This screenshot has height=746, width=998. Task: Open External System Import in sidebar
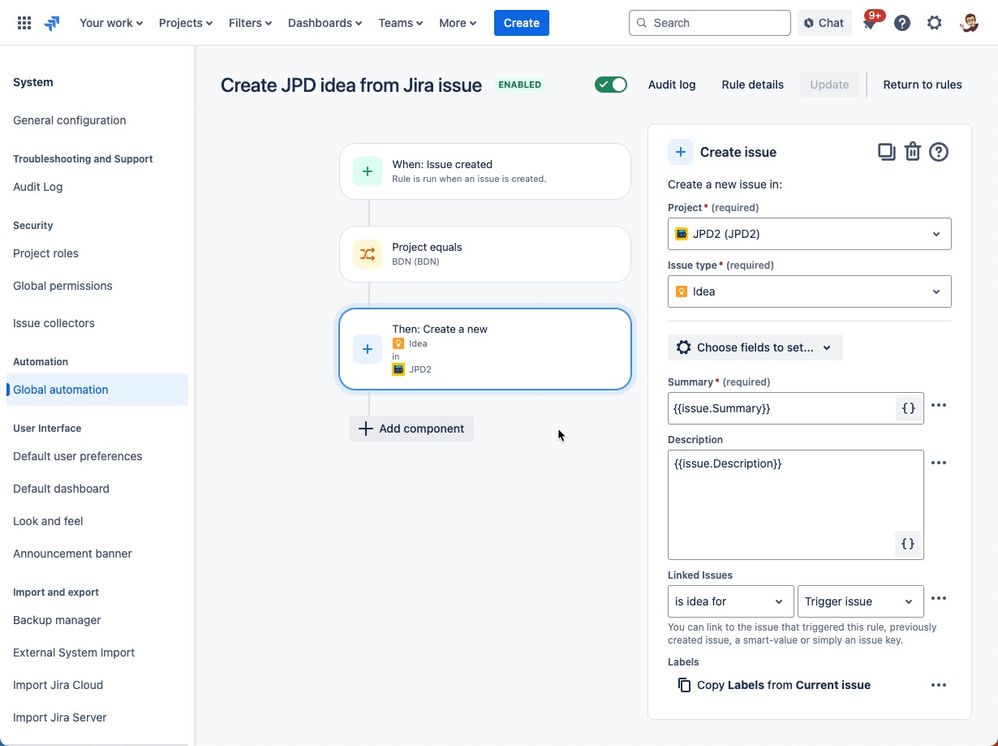click(x=74, y=652)
